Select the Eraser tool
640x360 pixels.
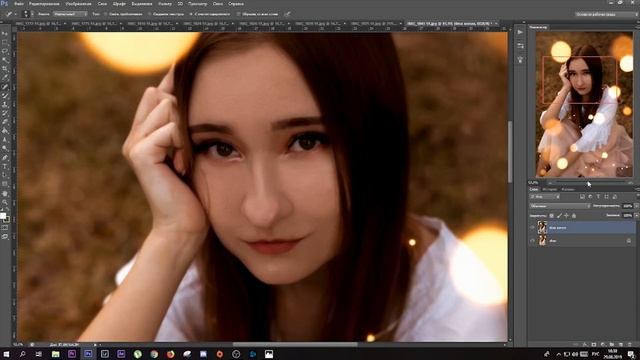4,122
